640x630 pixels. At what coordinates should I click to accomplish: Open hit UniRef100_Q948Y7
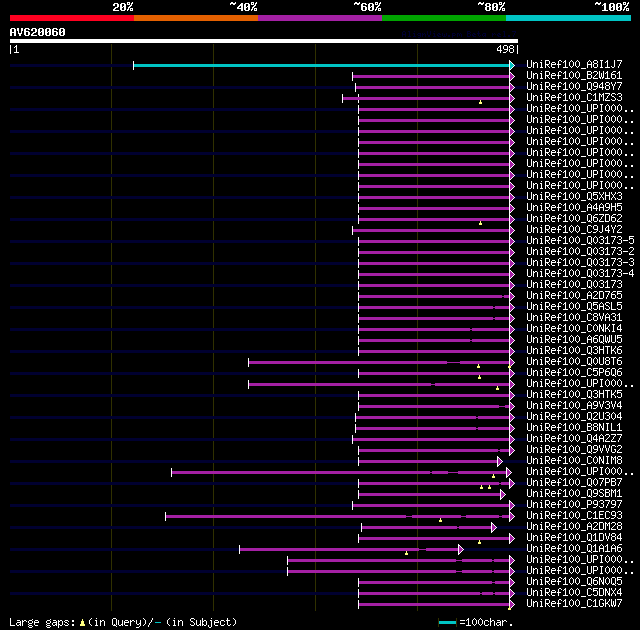(574, 87)
